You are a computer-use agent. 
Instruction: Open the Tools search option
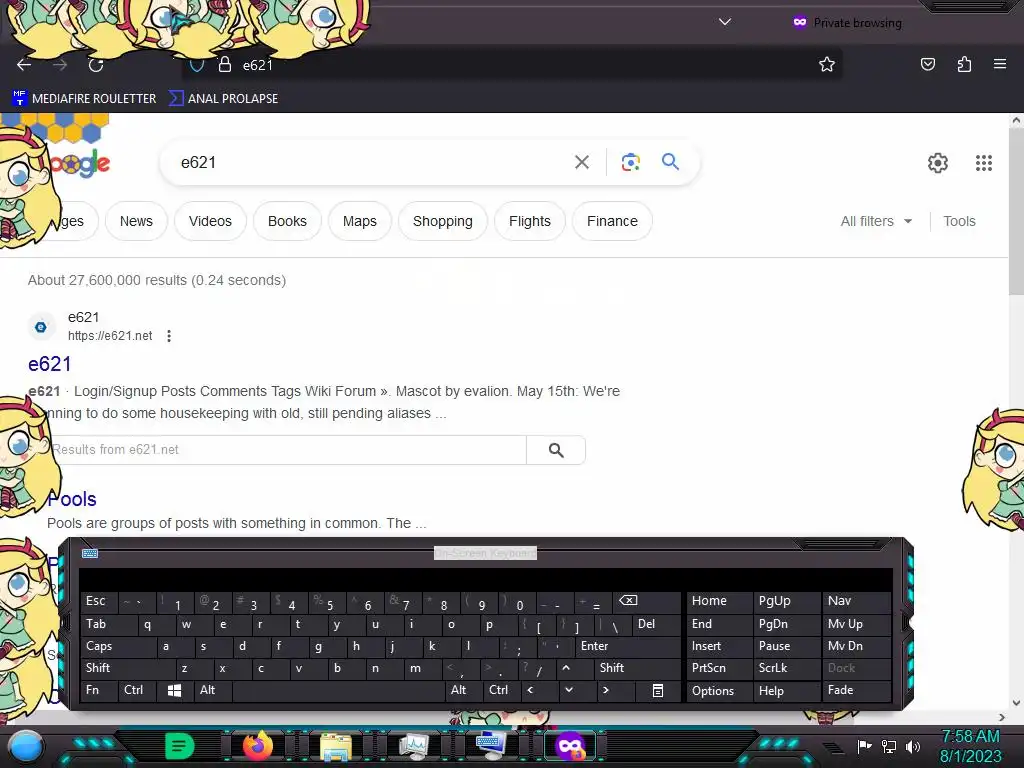(959, 221)
